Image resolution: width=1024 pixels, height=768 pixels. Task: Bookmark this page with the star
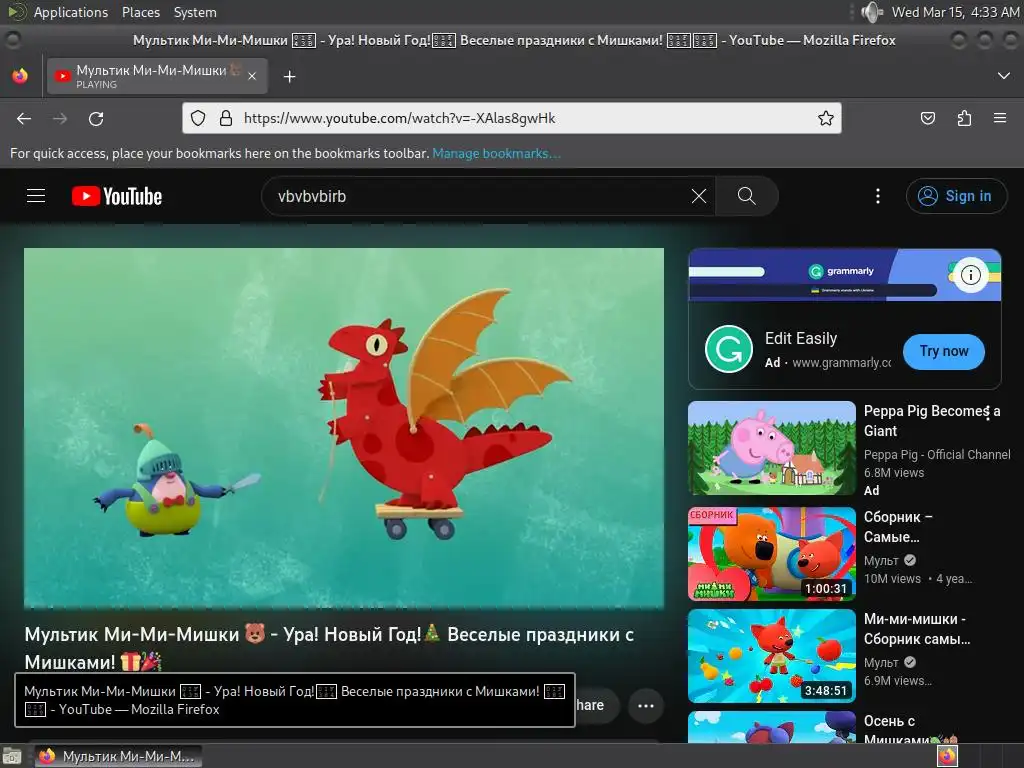pos(825,118)
